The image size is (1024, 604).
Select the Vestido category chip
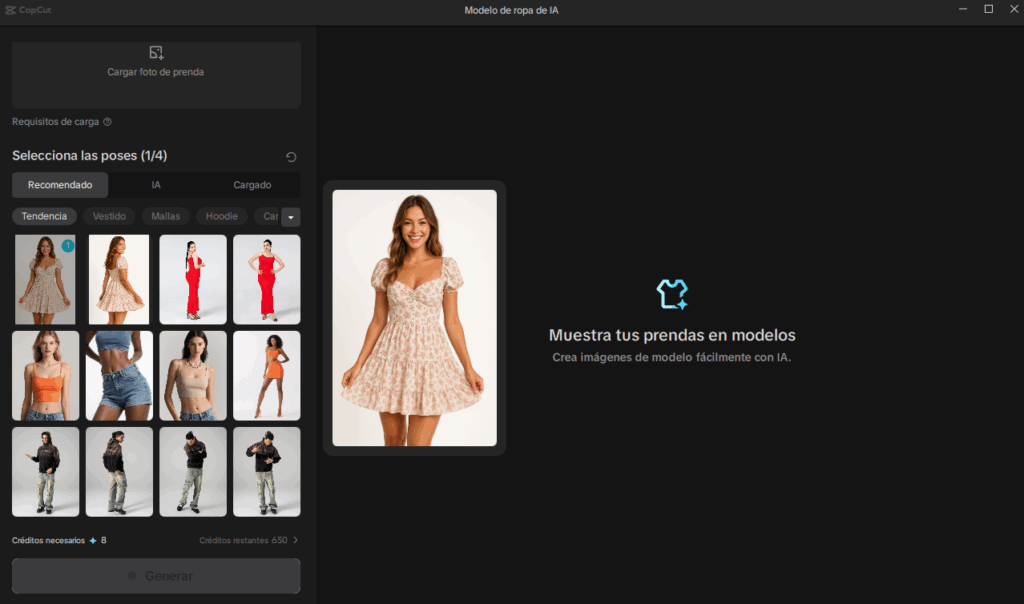[109, 216]
